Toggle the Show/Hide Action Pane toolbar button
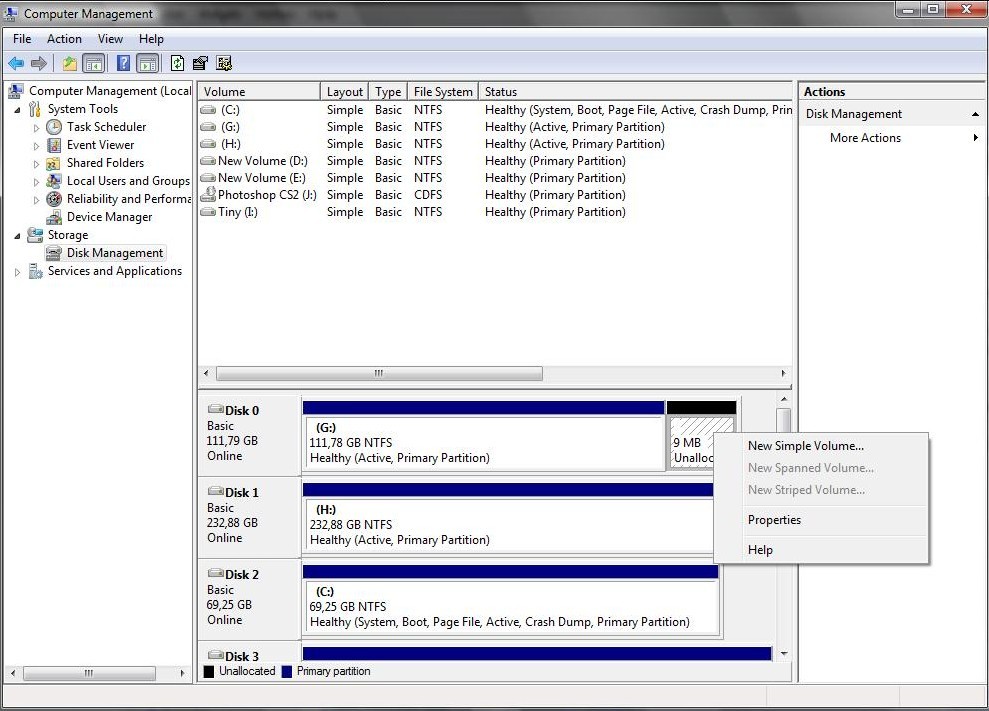This screenshot has height=711, width=989. coord(147,63)
